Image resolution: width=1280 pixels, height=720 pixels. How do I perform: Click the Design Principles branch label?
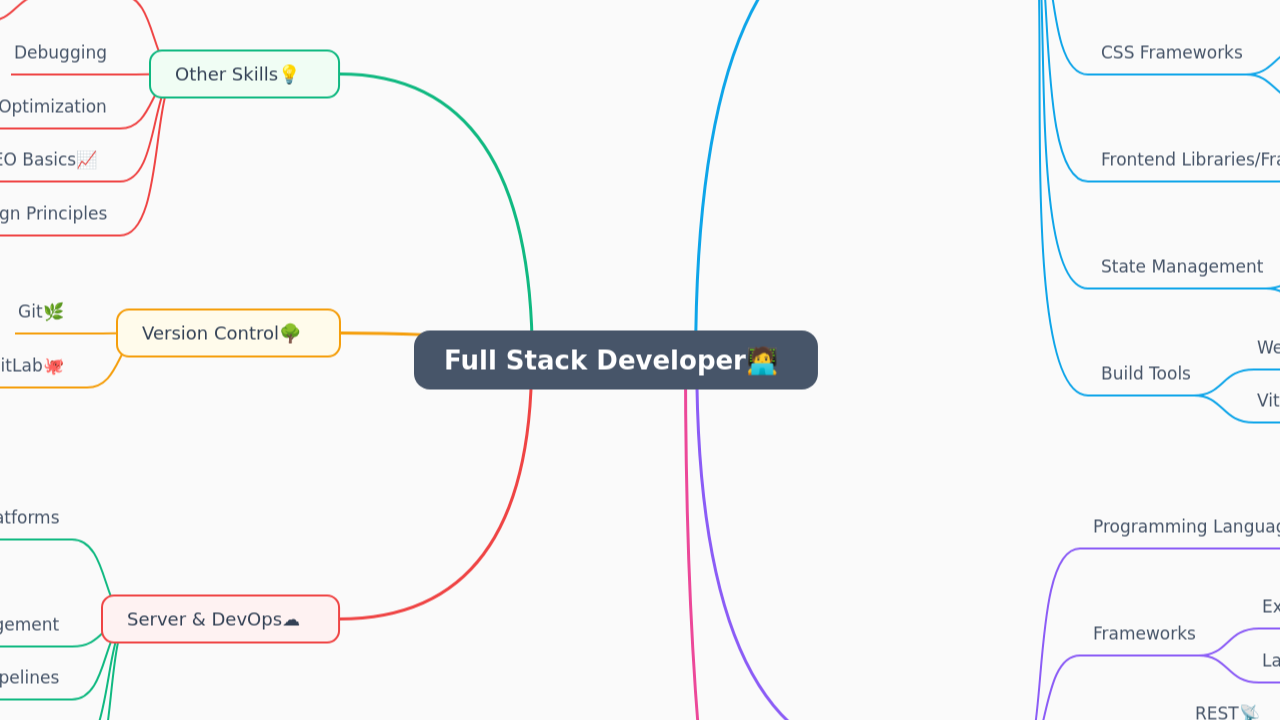[53, 213]
